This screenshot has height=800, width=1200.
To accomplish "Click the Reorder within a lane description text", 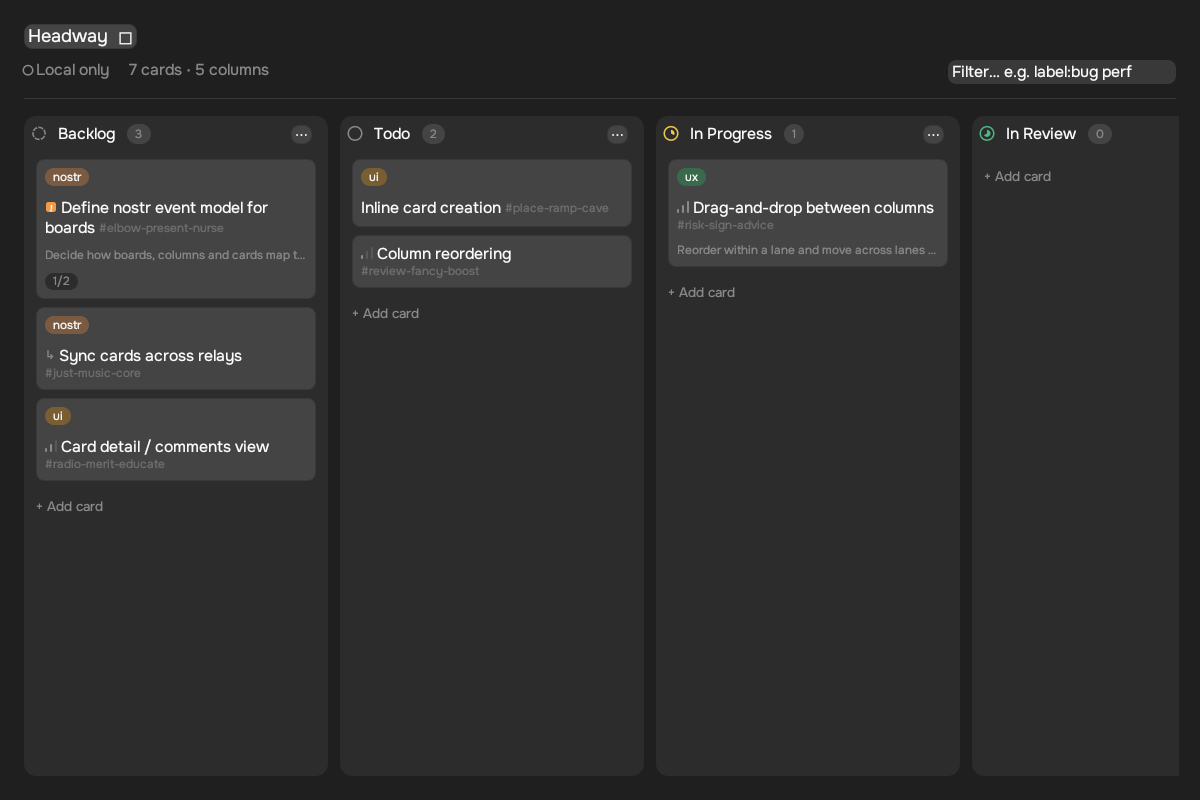I will [x=808, y=251].
